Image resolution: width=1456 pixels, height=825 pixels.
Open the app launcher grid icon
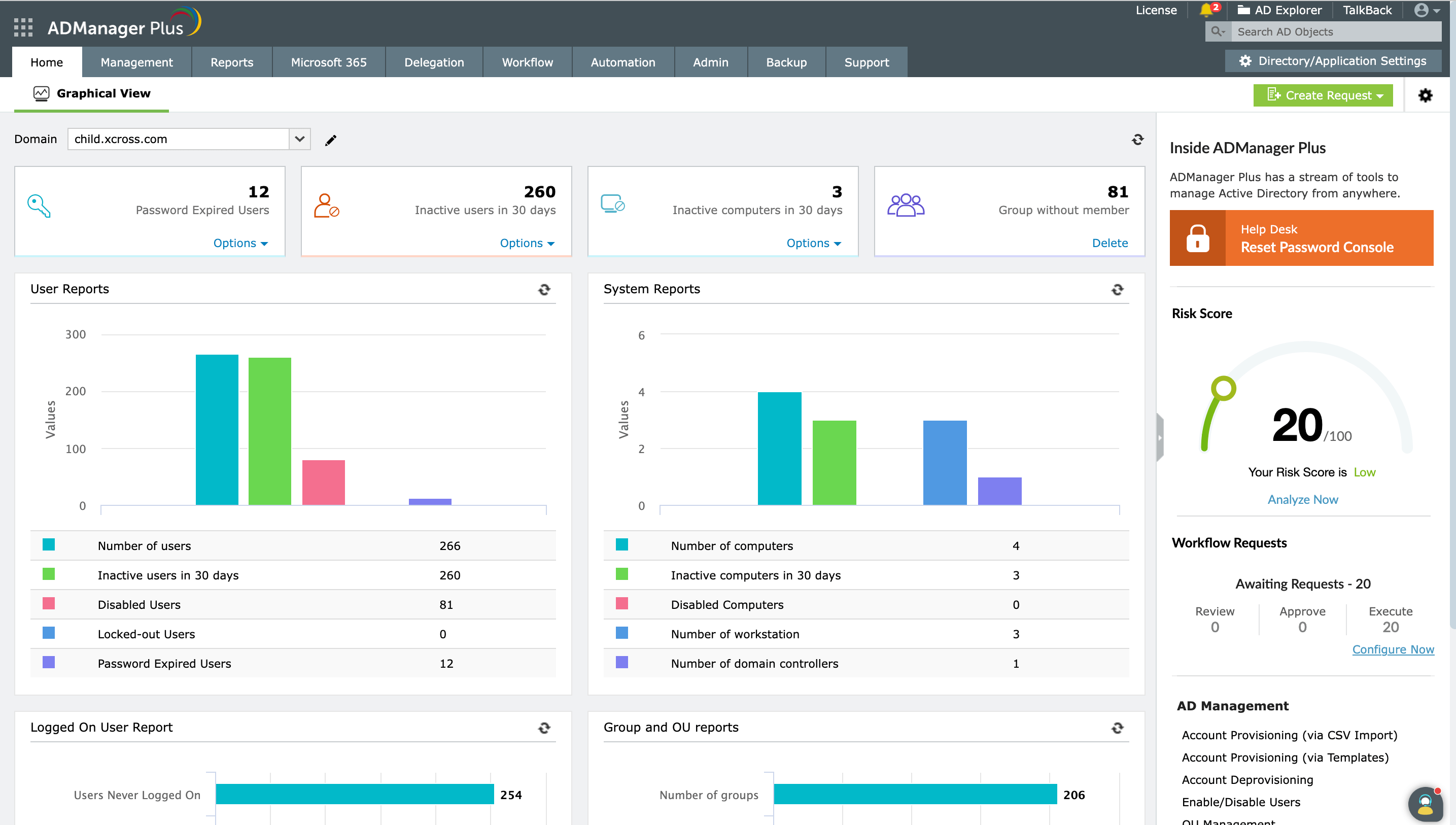click(23, 27)
